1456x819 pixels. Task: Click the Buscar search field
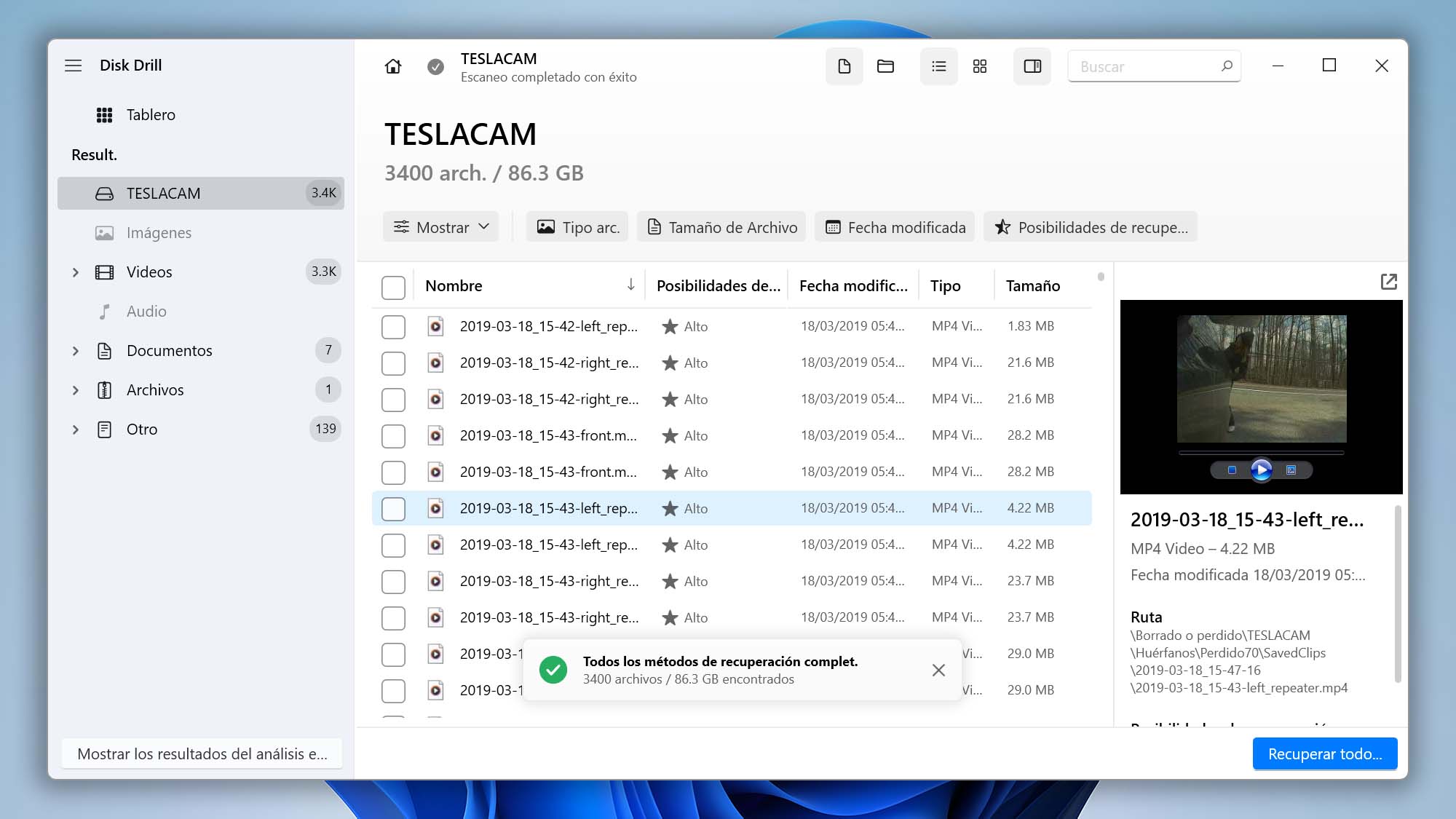pos(1154,66)
